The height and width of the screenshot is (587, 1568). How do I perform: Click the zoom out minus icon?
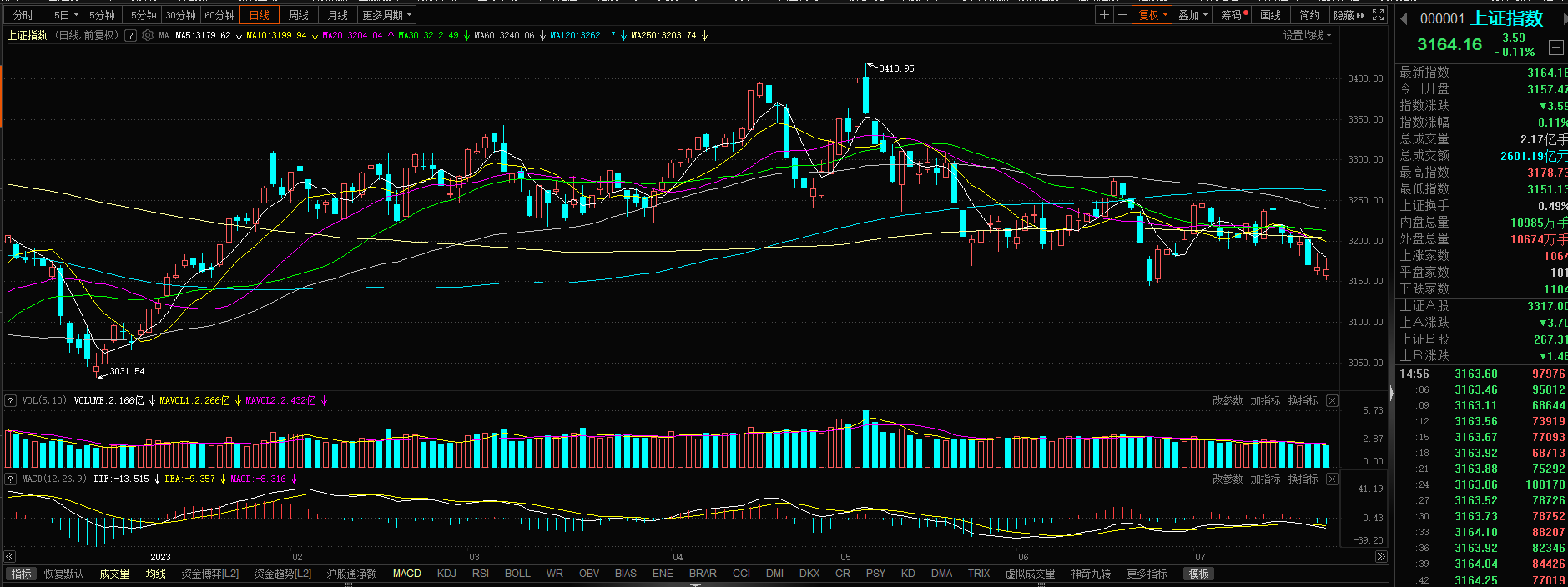[x=1122, y=15]
